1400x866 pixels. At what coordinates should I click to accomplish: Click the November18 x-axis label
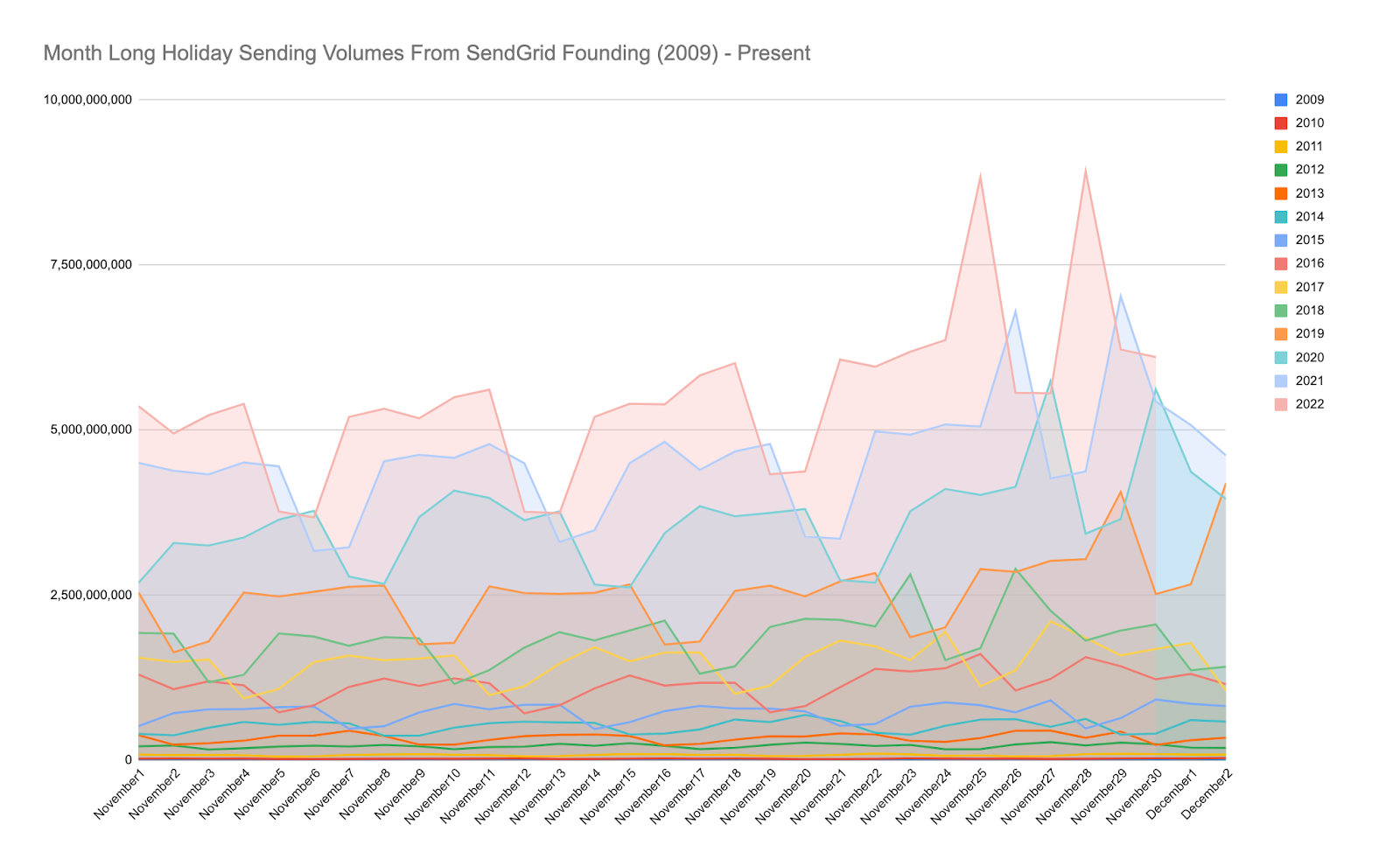click(x=710, y=797)
